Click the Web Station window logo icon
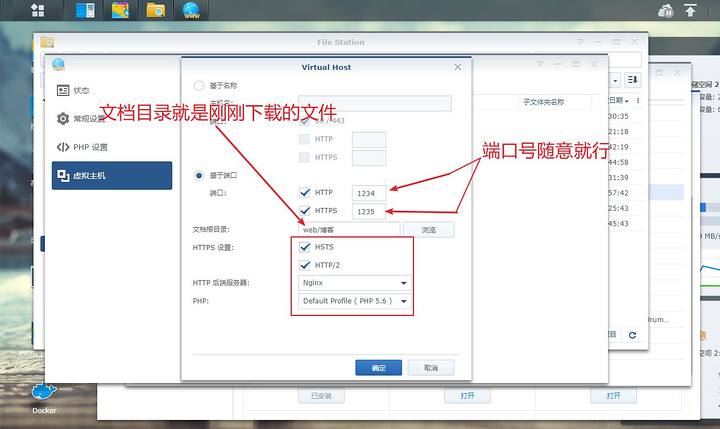The width and height of the screenshot is (720, 429). point(58,65)
